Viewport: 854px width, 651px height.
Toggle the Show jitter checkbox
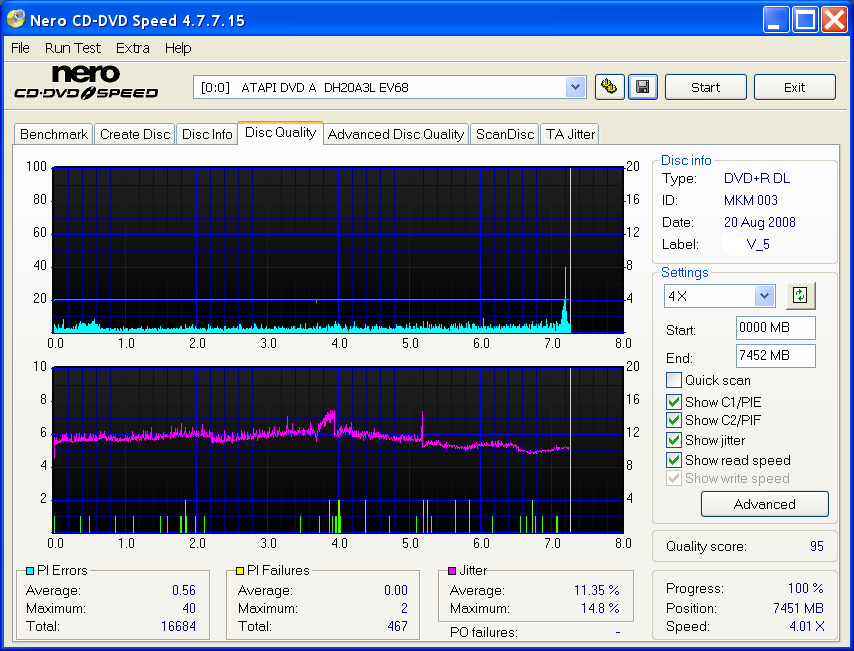click(x=674, y=440)
